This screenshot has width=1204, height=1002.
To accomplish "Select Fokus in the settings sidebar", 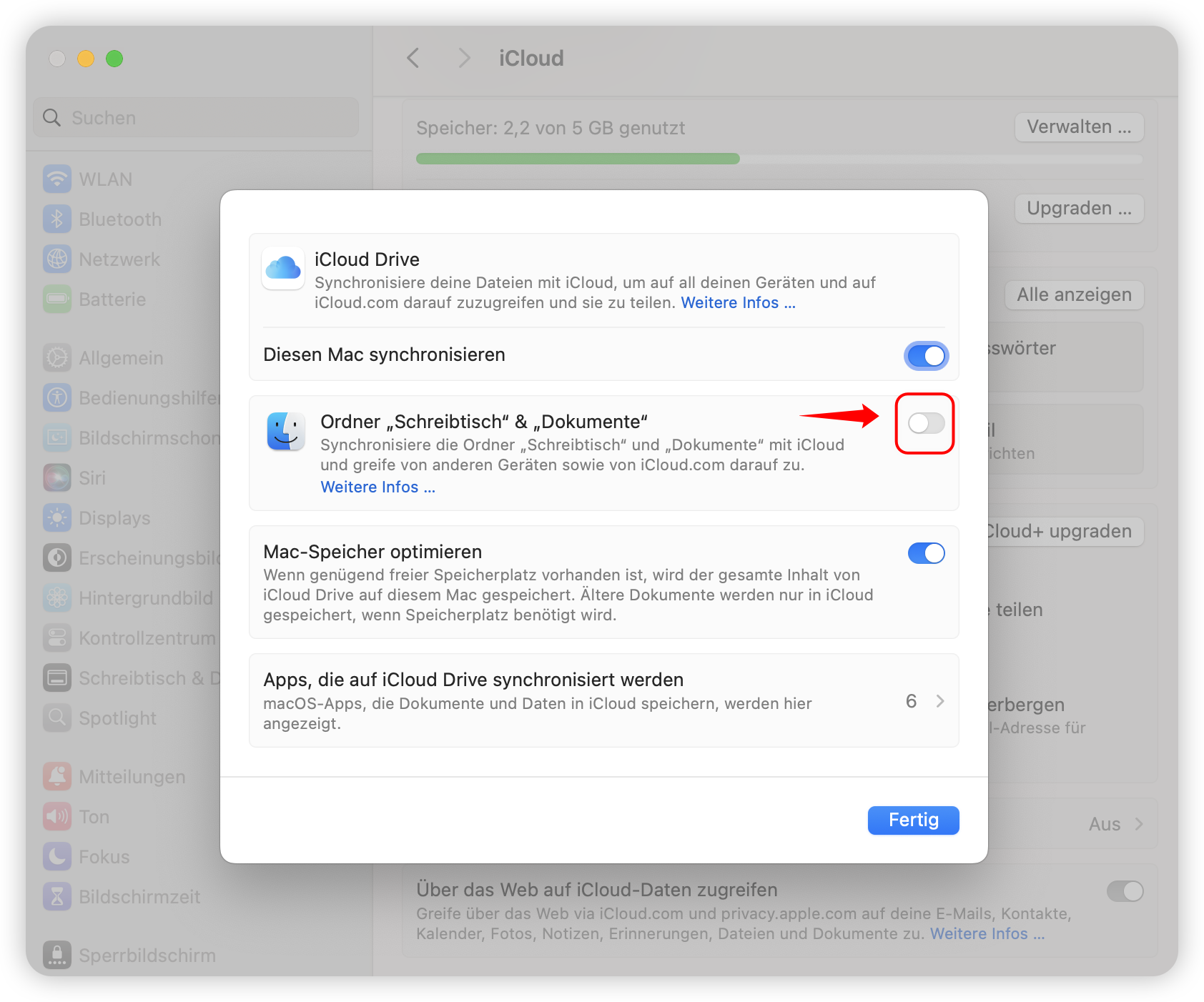I will click(104, 857).
